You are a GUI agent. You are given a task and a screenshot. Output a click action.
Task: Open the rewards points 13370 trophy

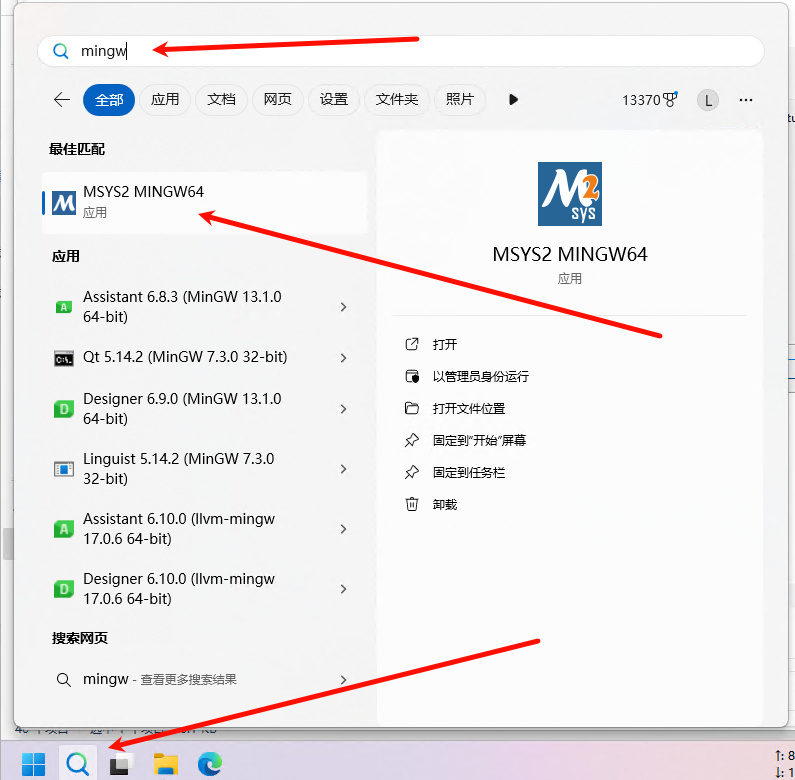pos(649,100)
